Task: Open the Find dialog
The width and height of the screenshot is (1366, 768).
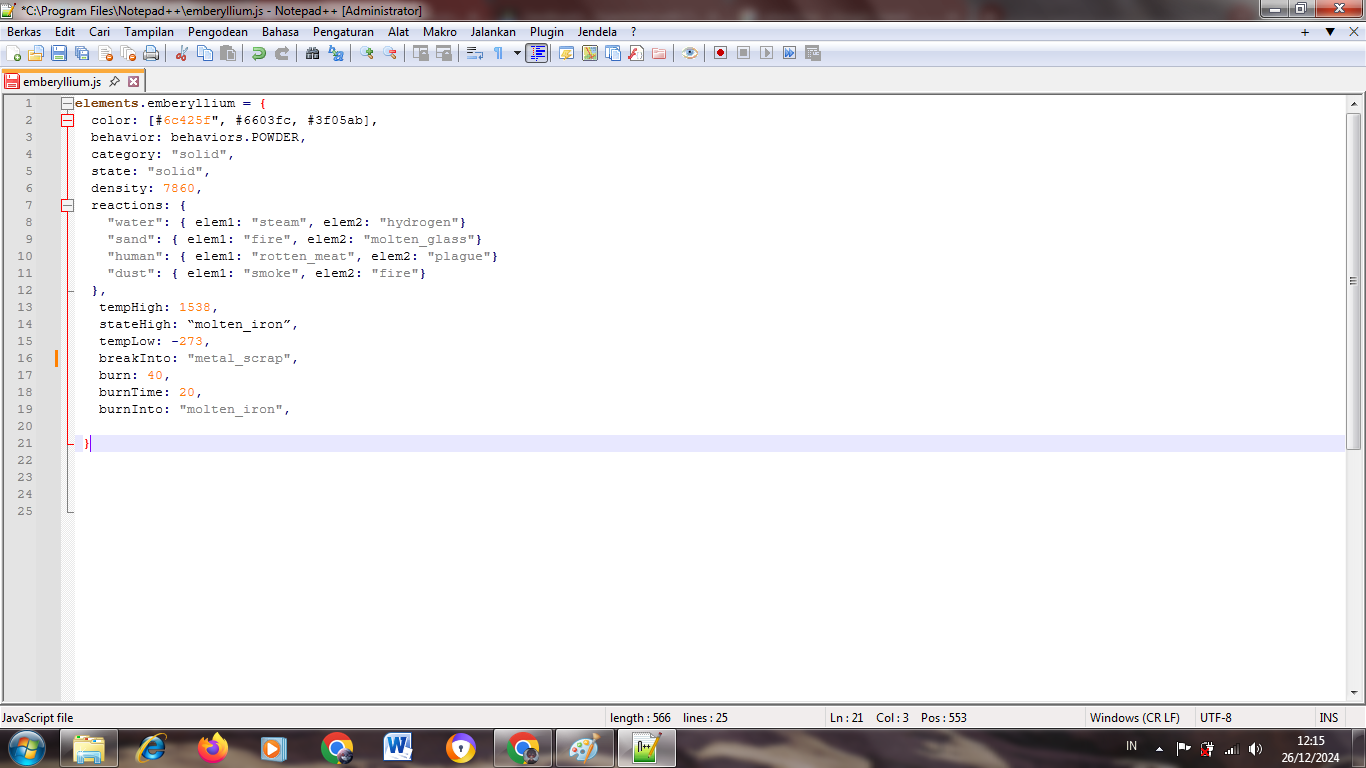Action: [x=312, y=53]
